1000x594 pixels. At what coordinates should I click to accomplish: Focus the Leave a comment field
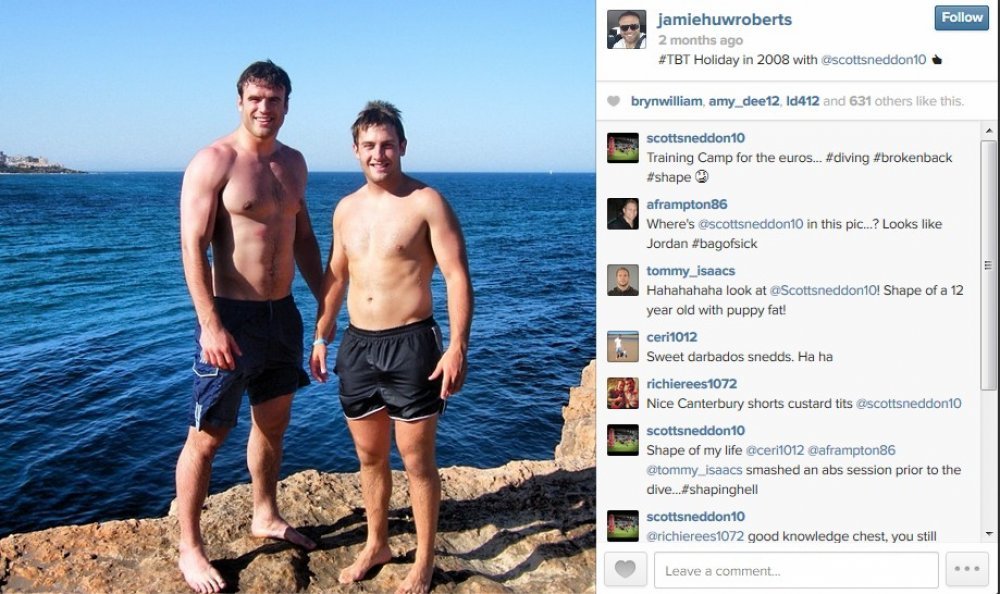[796, 570]
